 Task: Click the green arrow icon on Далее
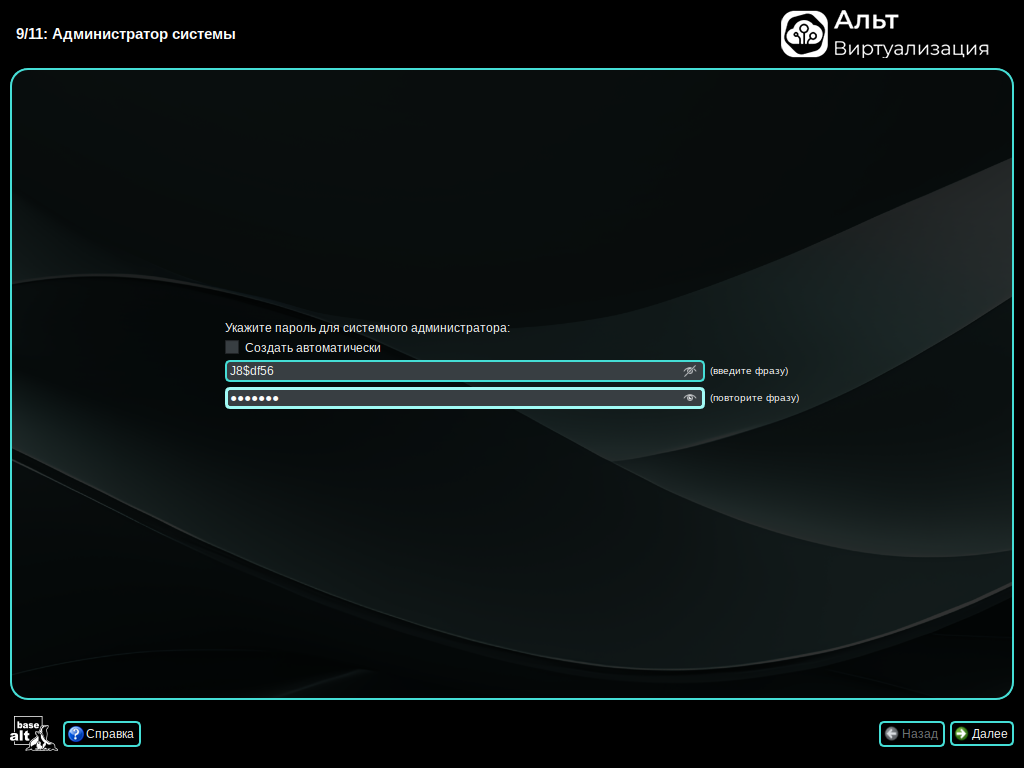click(961, 734)
